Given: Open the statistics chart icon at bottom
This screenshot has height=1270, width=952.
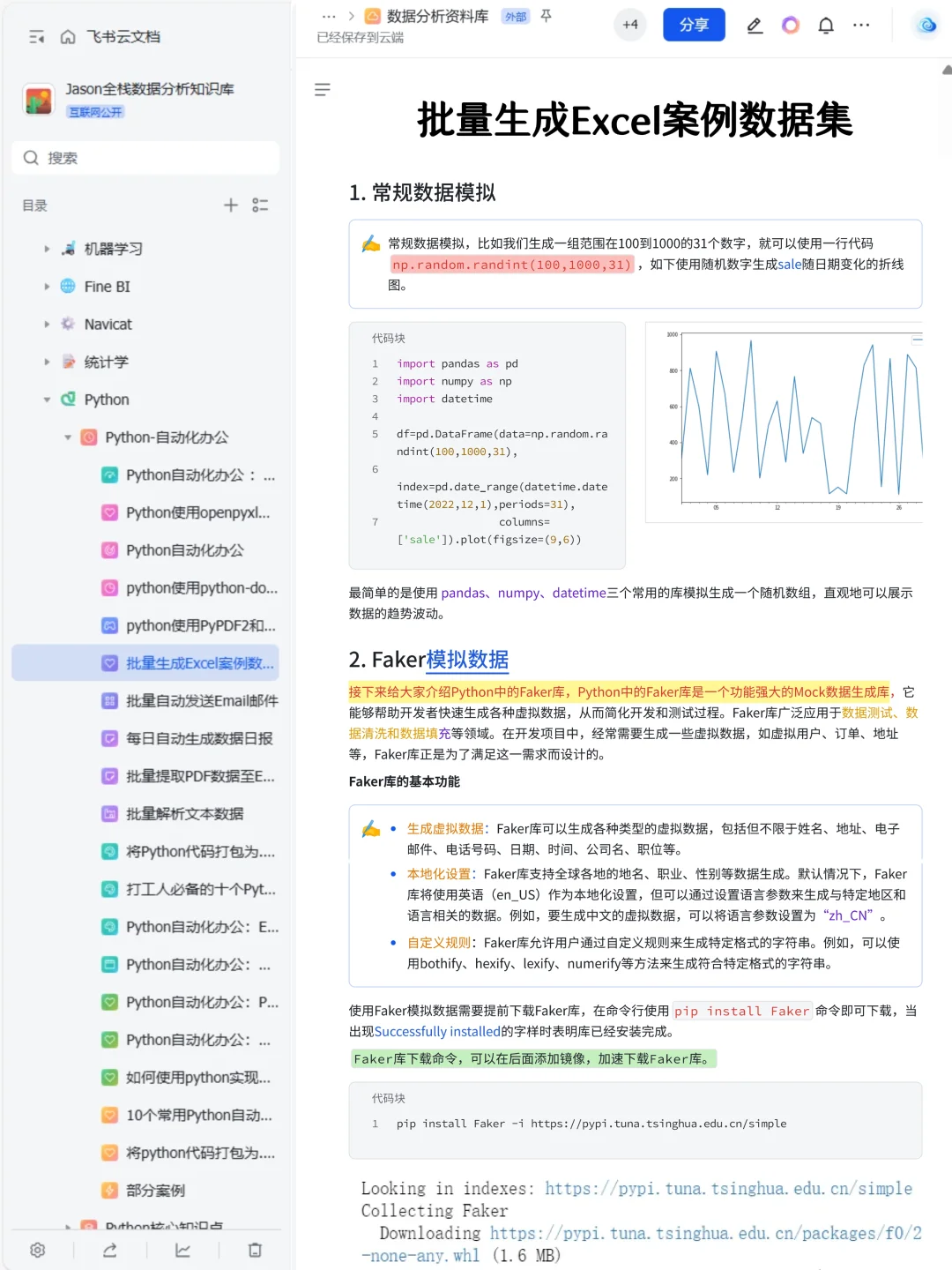Looking at the screenshot, I should pos(182,1250).
